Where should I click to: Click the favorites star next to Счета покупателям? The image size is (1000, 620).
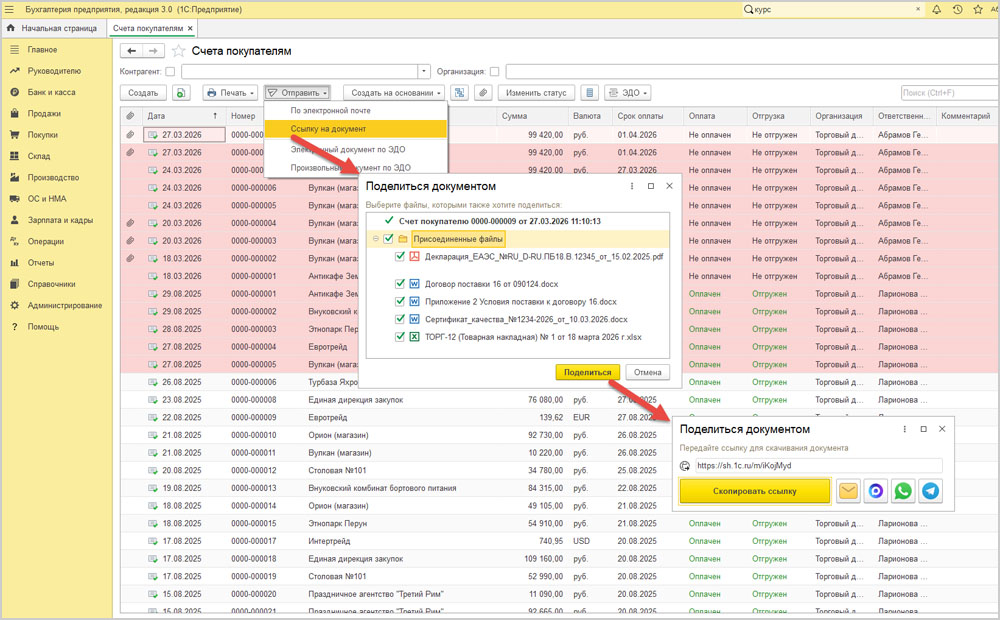179,51
